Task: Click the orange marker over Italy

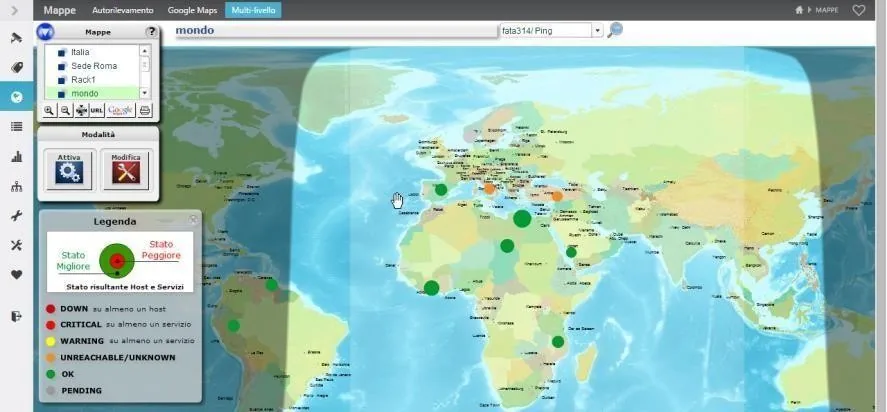Action: [x=489, y=189]
